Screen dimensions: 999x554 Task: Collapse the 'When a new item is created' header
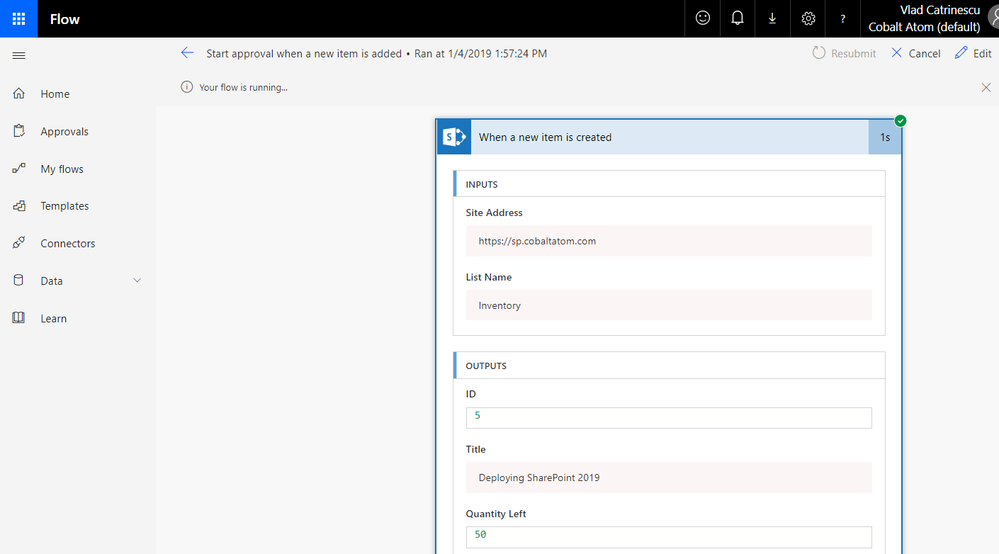[x=669, y=137]
